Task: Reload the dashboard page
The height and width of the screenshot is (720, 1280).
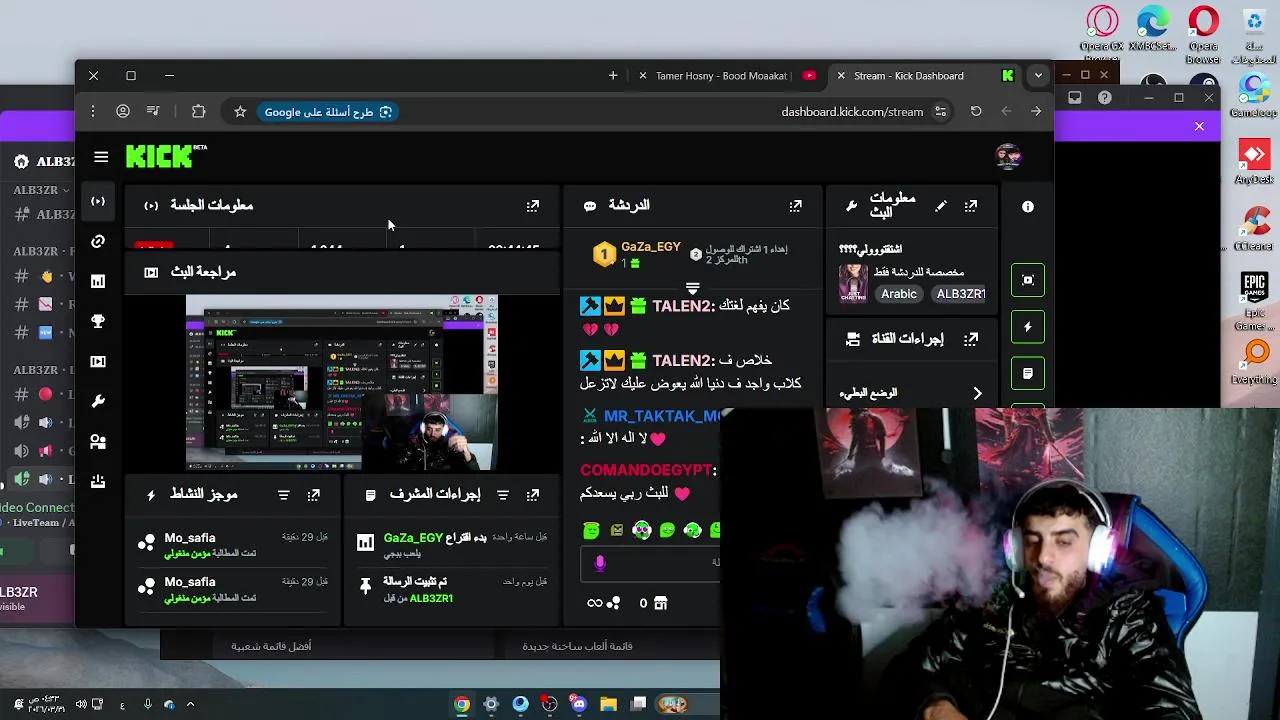Action: pos(976,112)
